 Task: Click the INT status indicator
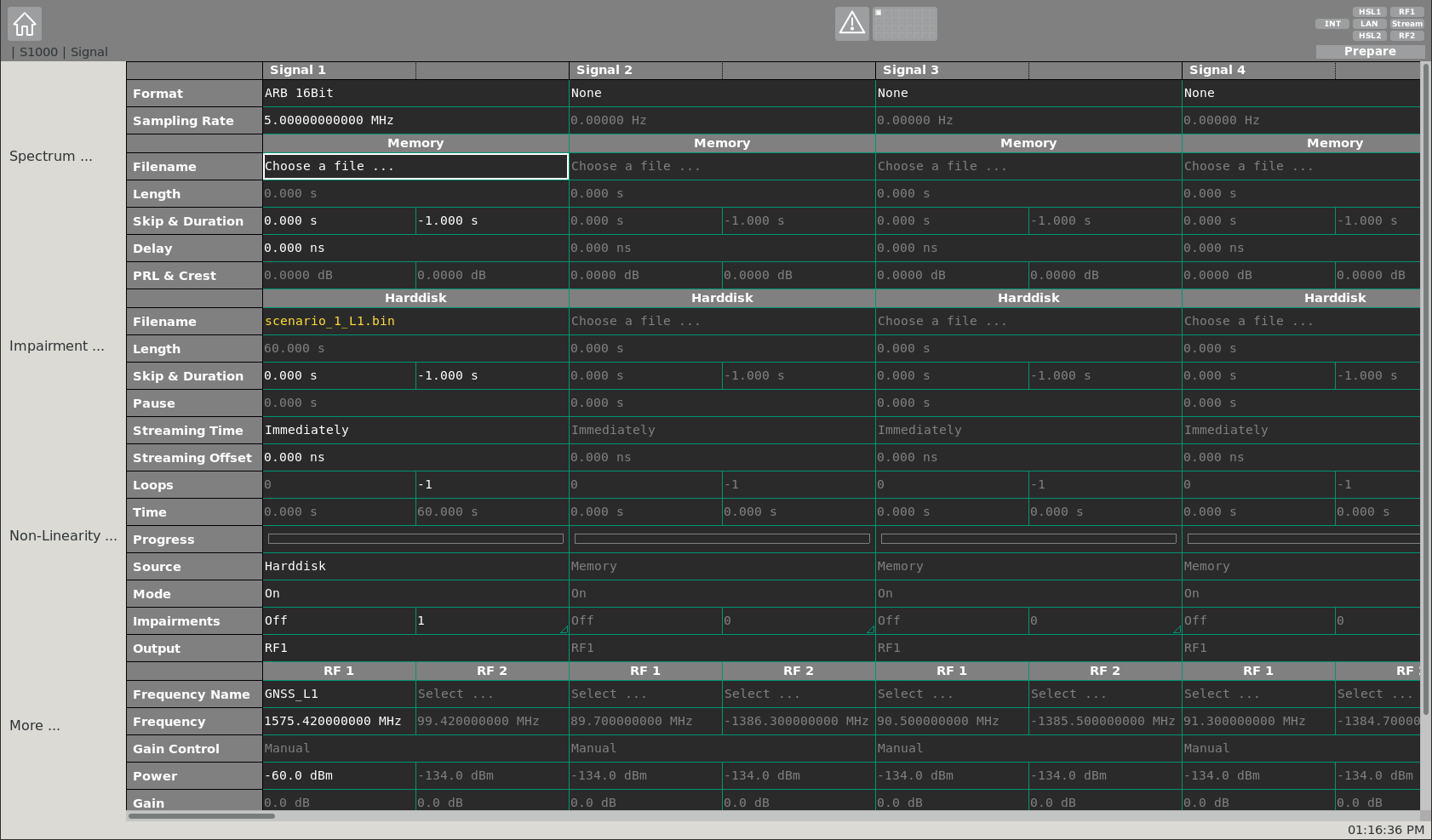1332,24
